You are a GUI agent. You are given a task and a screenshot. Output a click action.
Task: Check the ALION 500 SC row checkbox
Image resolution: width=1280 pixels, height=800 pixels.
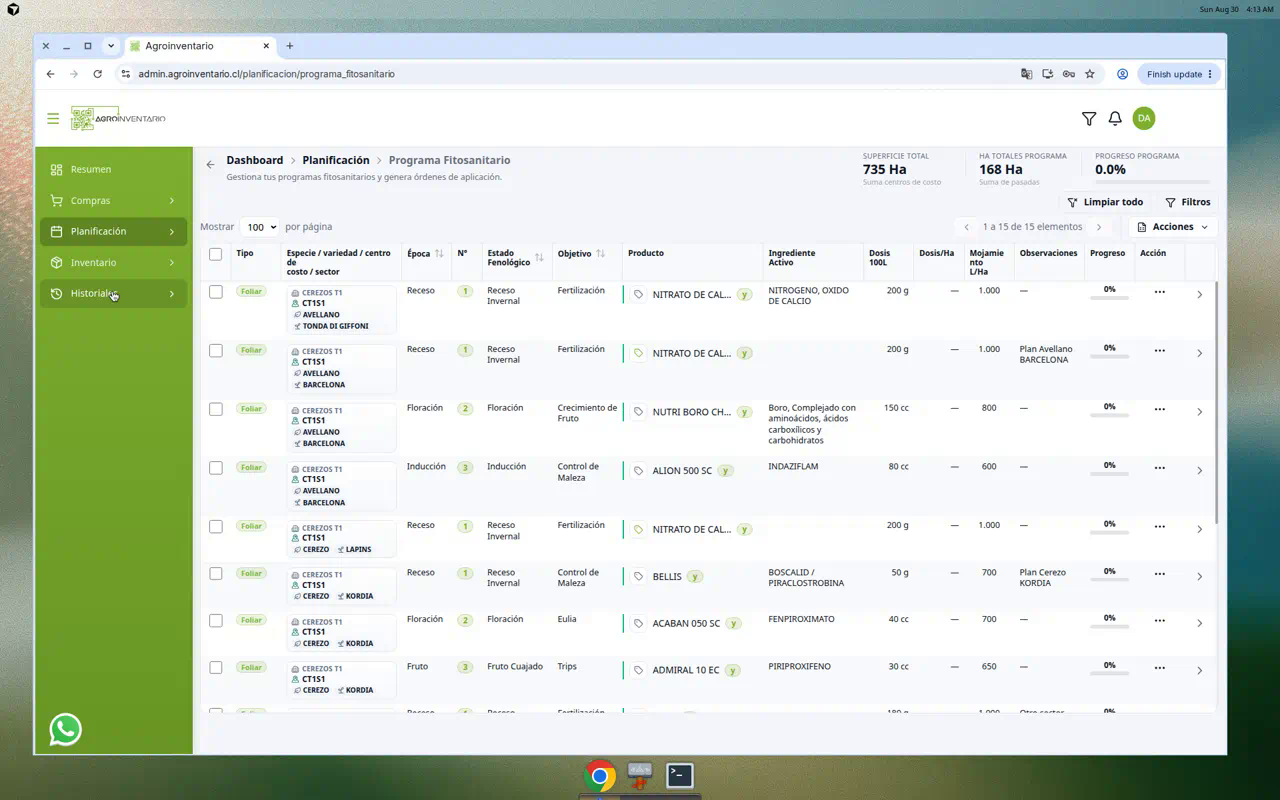click(x=215, y=468)
